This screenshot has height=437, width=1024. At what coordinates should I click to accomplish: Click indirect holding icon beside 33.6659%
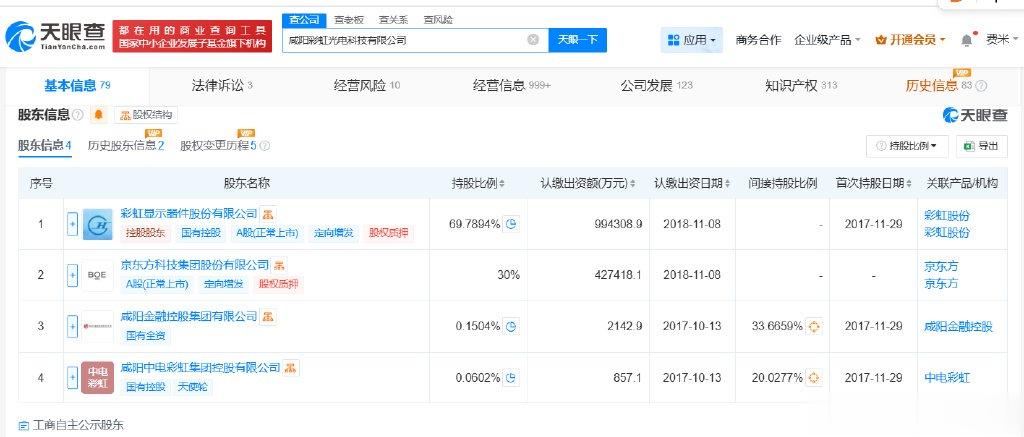coord(814,326)
